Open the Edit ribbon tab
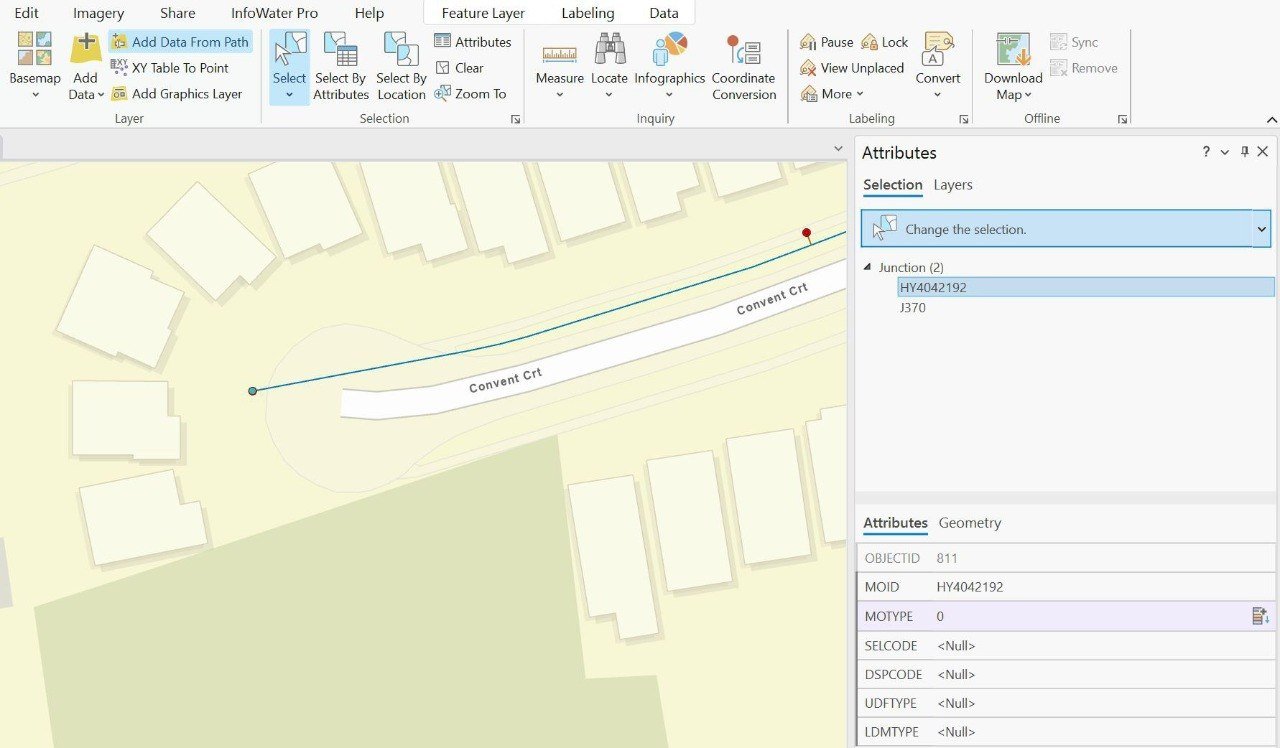 (27, 13)
